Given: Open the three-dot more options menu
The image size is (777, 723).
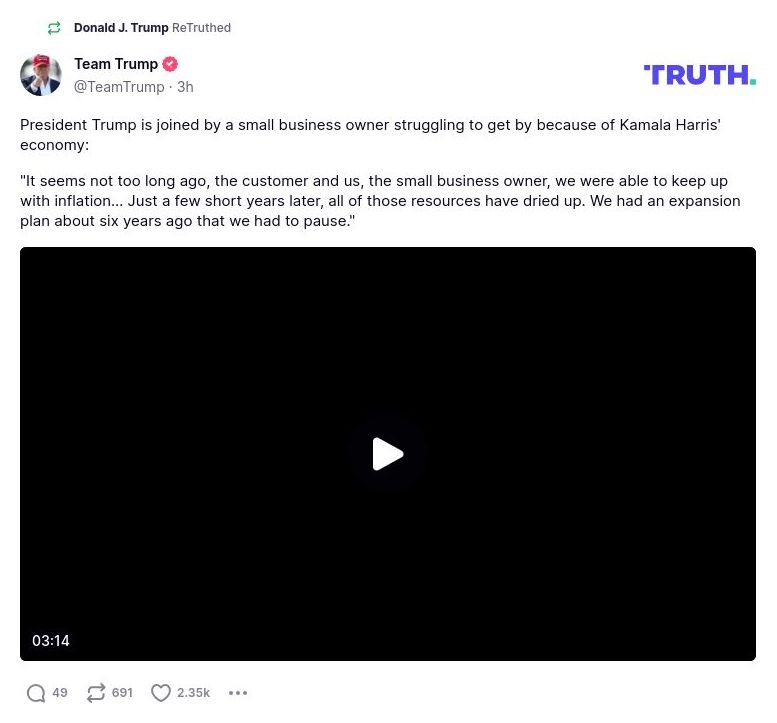Looking at the screenshot, I should pyautogui.click(x=238, y=693).
